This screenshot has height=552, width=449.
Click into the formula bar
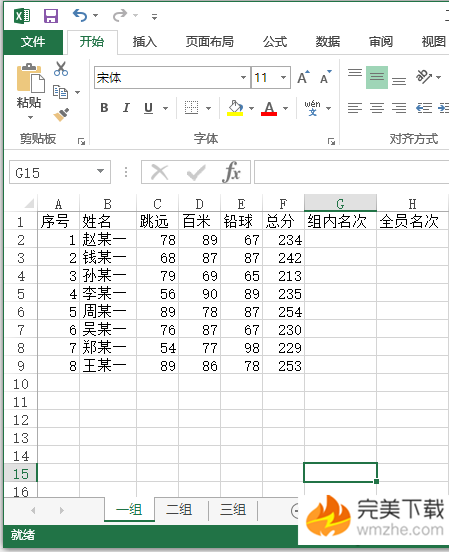(351, 172)
